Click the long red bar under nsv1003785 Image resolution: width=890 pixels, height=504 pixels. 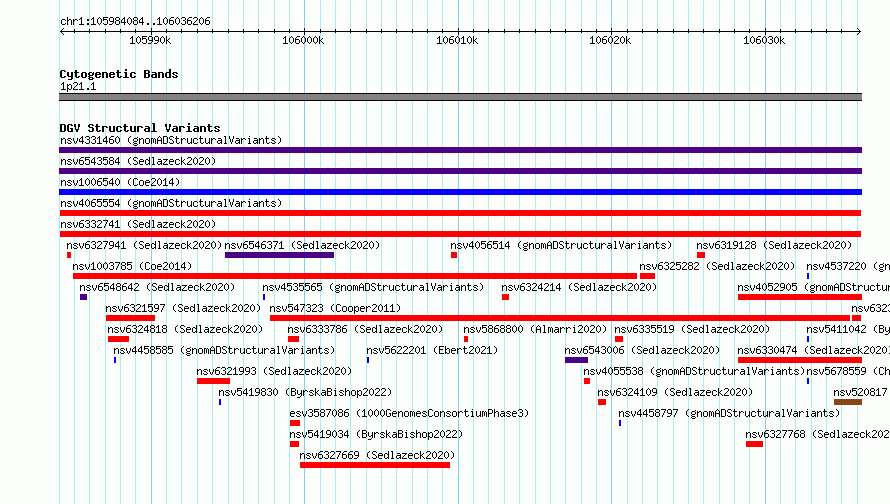(x=355, y=276)
